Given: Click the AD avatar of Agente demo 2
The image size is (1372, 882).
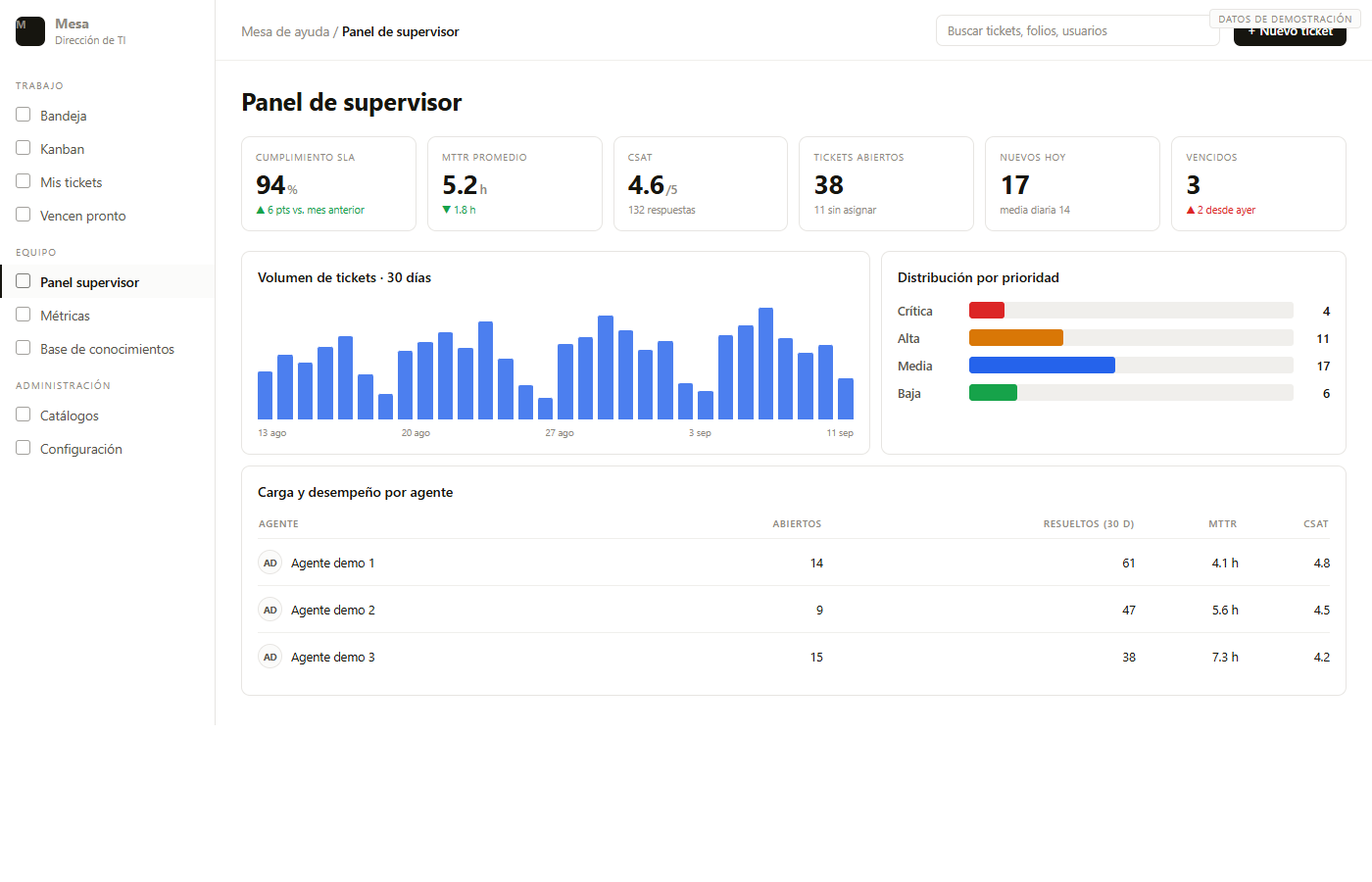Looking at the screenshot, I should (x=270, y=610).
